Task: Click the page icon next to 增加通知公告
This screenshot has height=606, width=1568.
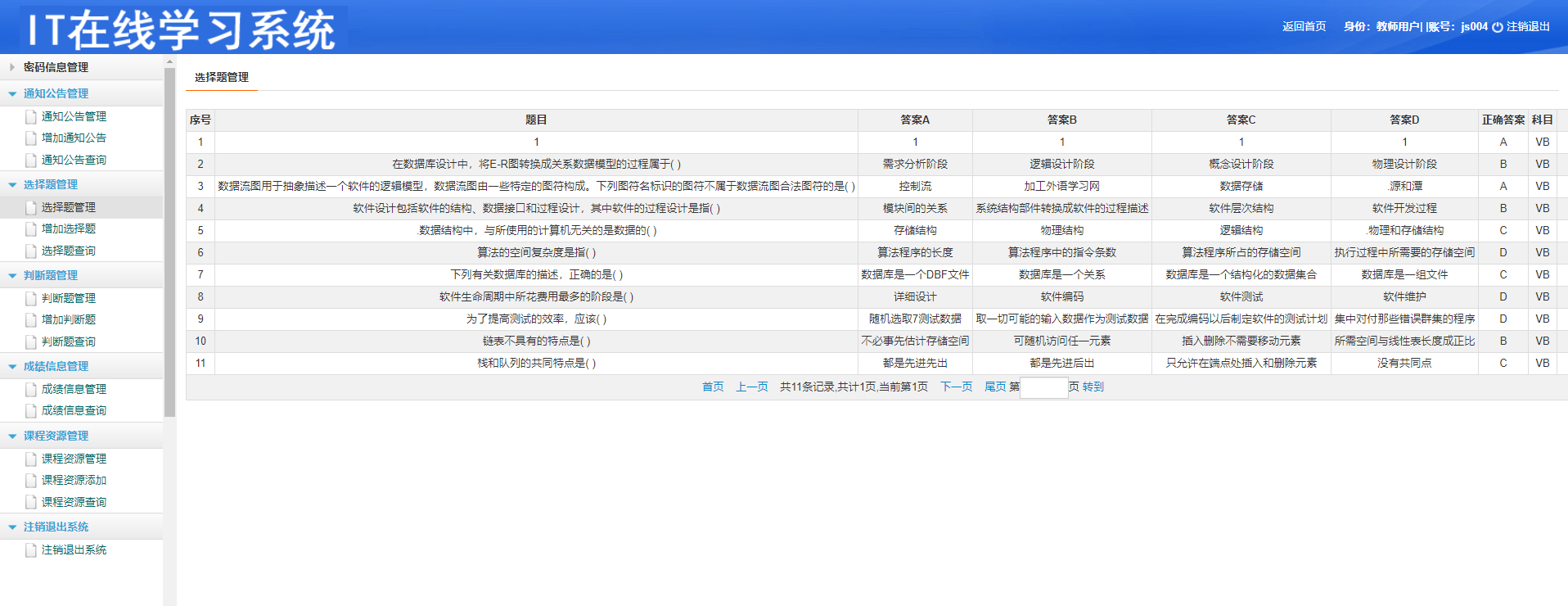Action: pyautogui.click(x=31, y=138)
